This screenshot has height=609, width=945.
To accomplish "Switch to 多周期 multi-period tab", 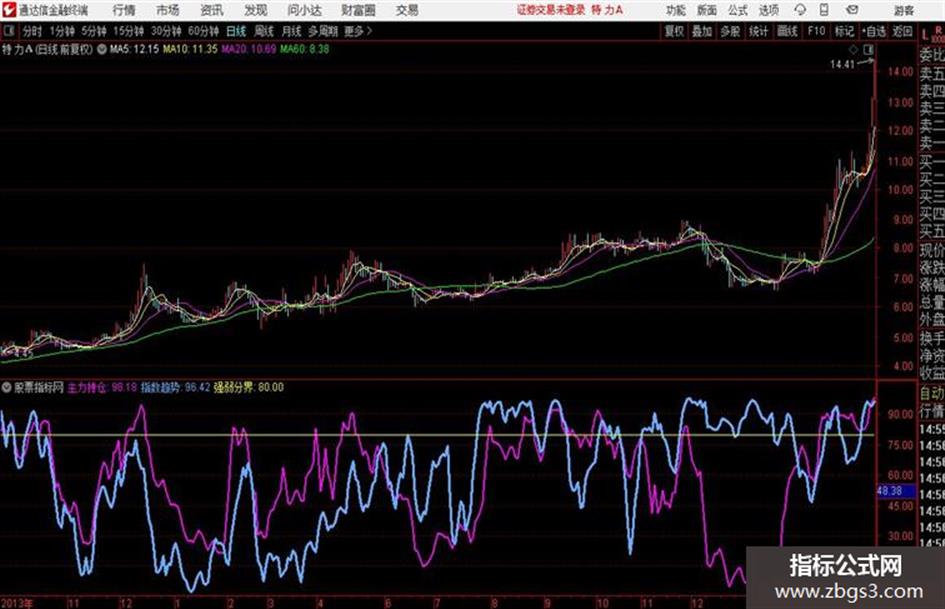I will point(323,31).
